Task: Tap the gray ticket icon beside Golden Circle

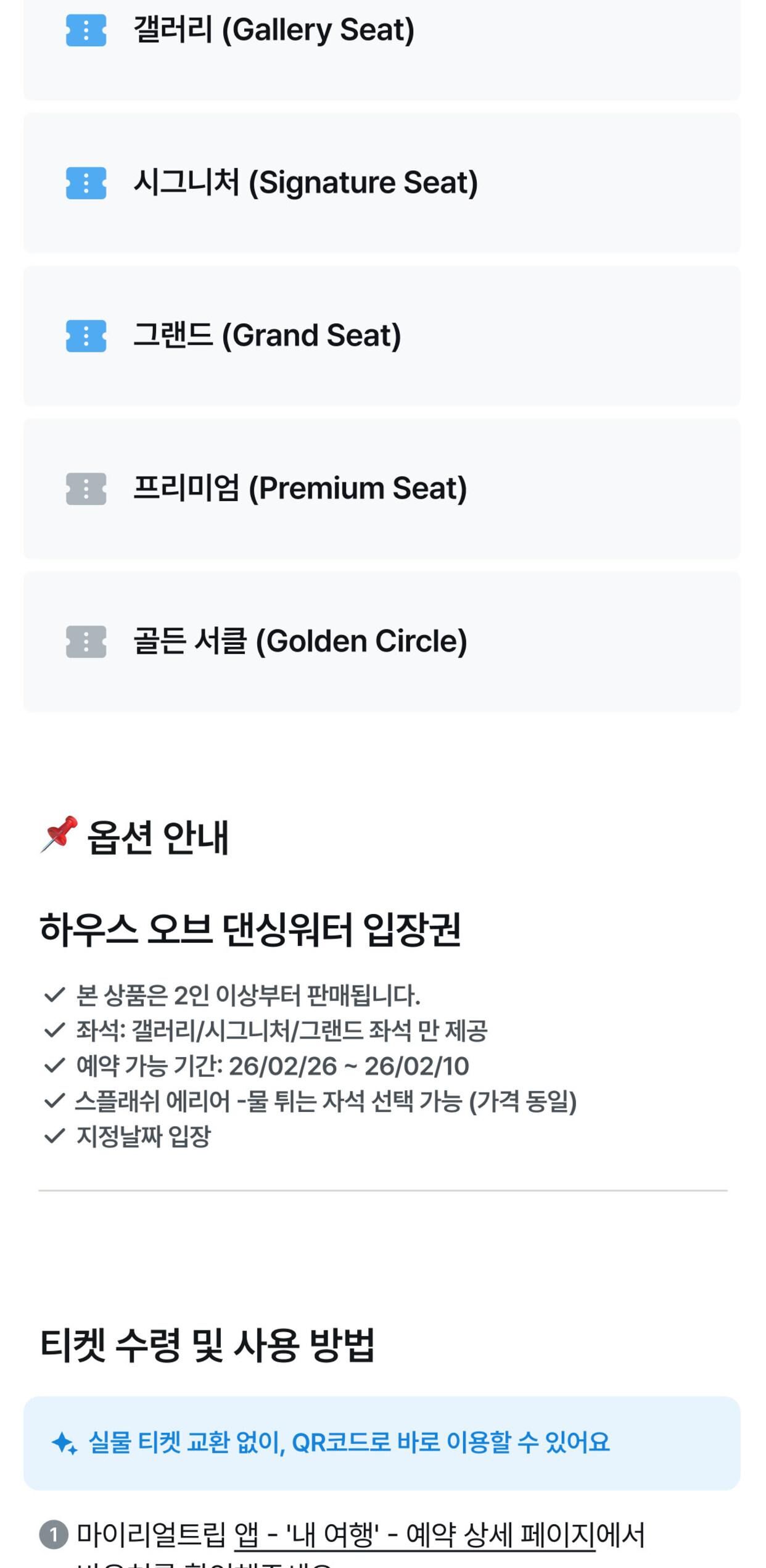Action: coord(86,642)
